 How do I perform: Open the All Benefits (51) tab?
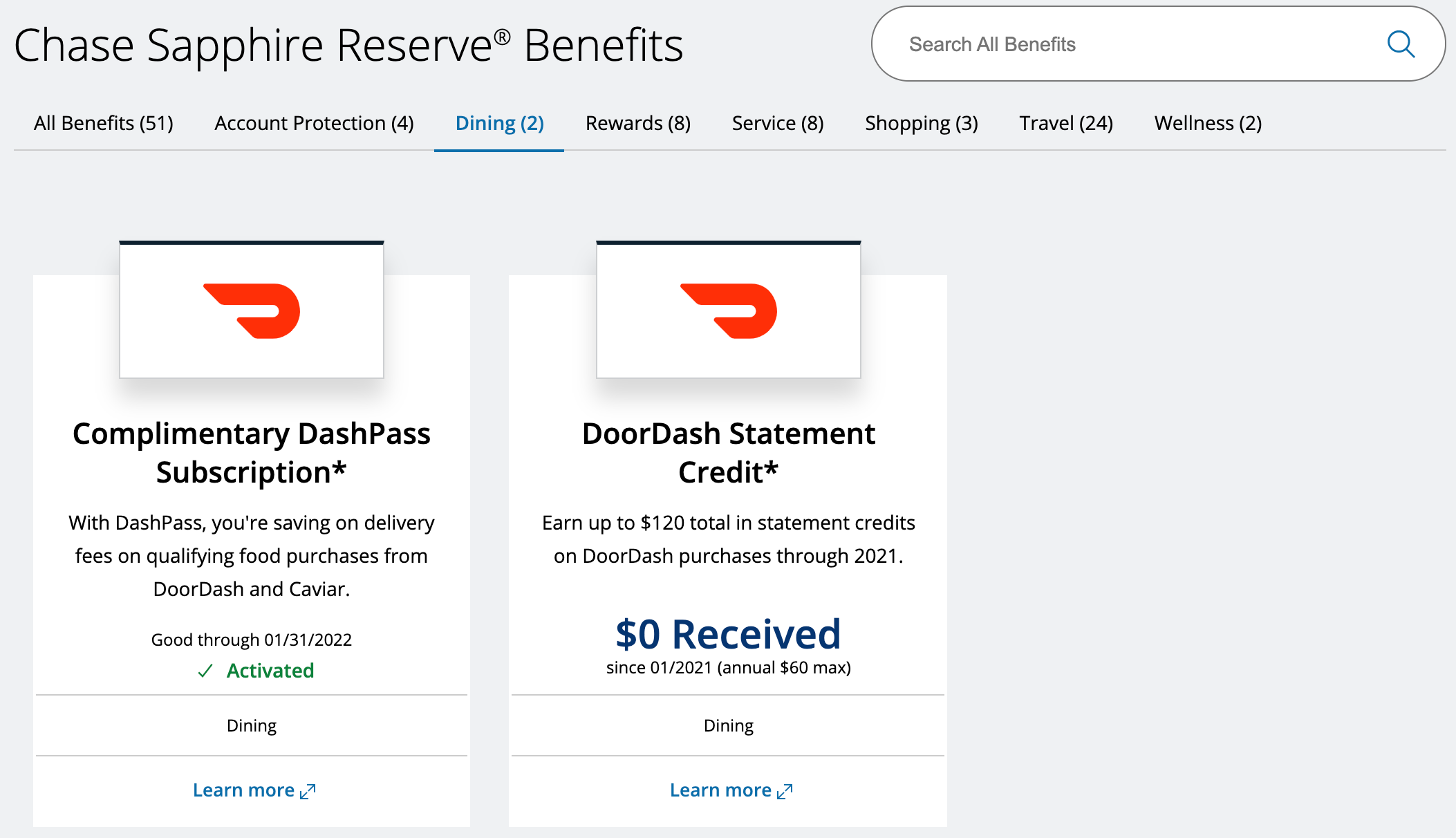click(x=104, y=123)
